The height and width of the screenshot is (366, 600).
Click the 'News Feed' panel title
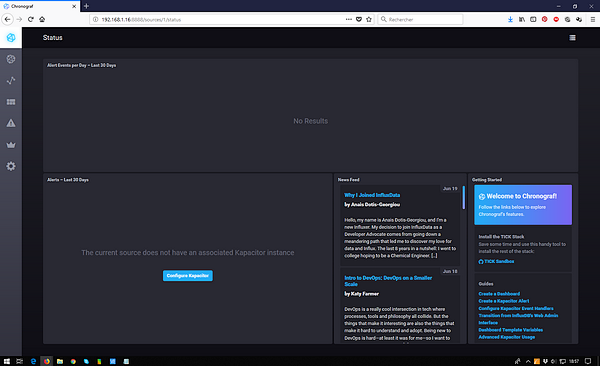[348, 180]
